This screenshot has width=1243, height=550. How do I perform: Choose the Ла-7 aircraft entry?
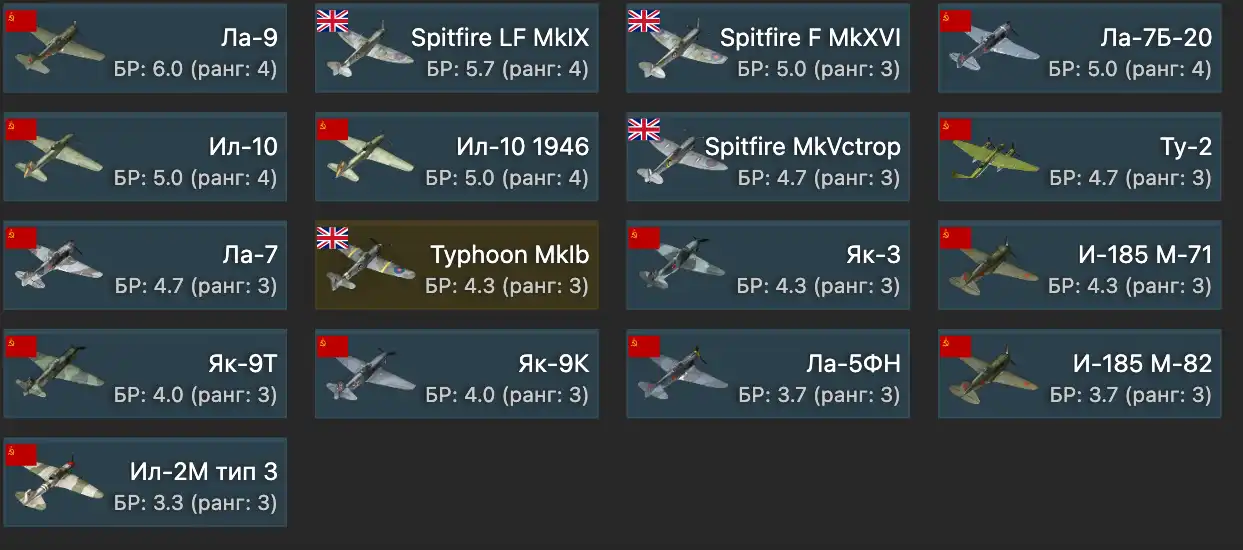(x=145, y=265)
